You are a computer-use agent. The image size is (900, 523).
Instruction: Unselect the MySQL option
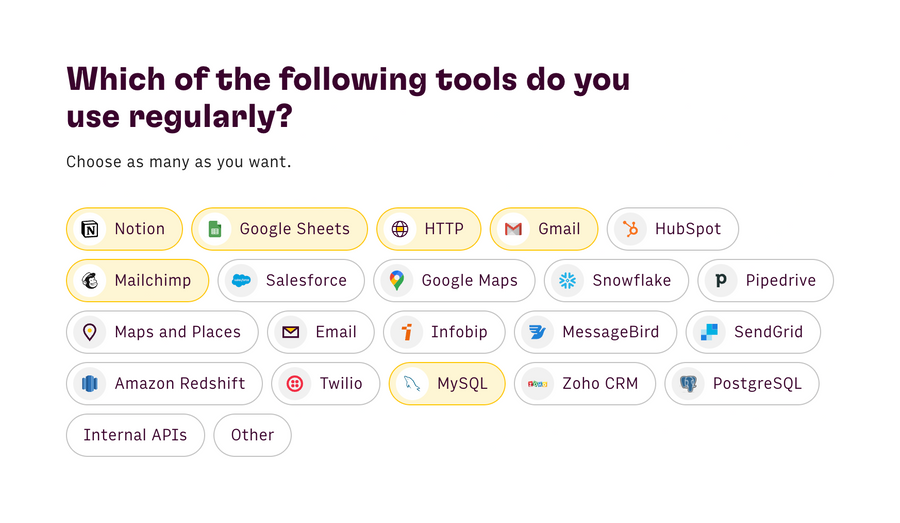point(447,384)
